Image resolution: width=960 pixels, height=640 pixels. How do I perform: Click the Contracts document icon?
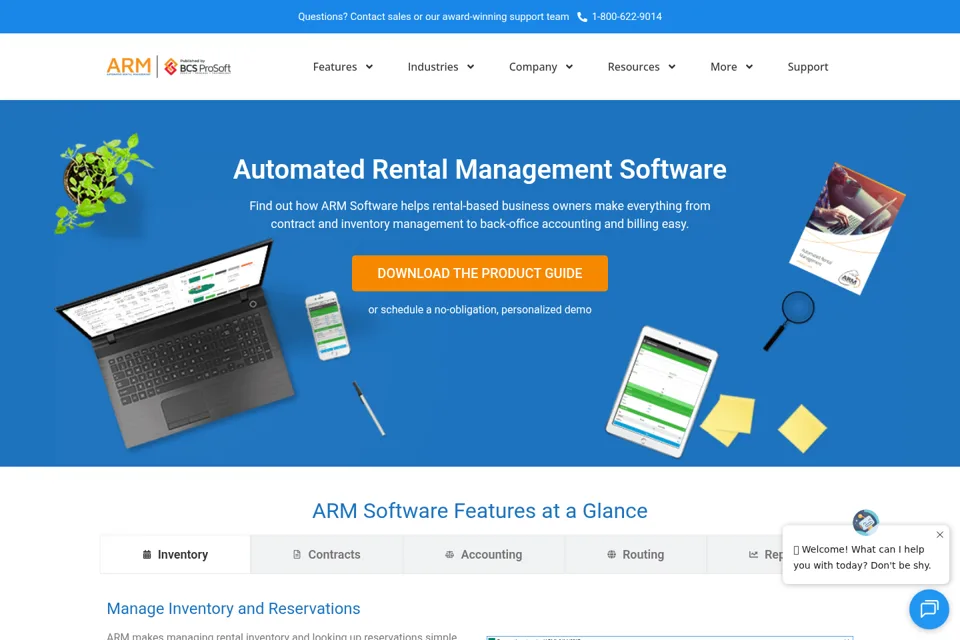[297, 554]
